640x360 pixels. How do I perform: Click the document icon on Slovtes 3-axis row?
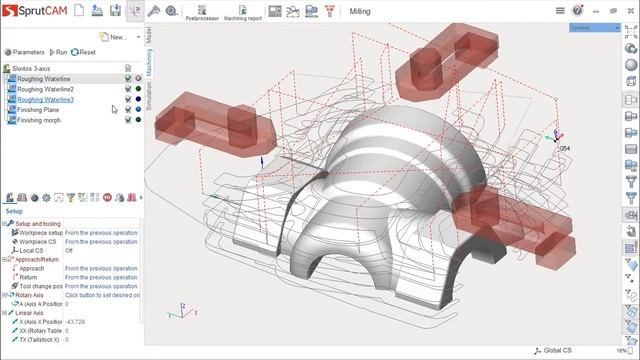click(128, 68)
